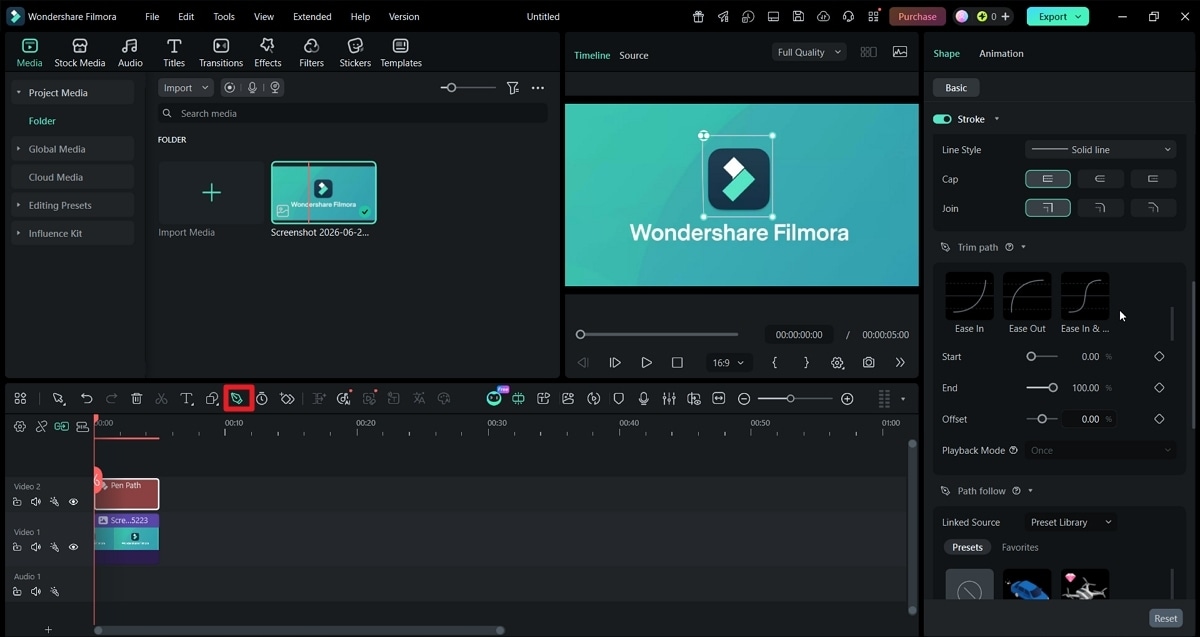The height and width of the screenshot is (637, 1200).
Task: Mute the Video 2 track
Action: click(36, 502)
